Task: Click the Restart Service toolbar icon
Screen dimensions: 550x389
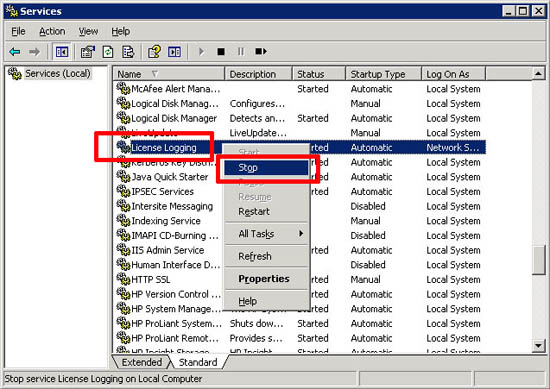Action: click(261, 52)
